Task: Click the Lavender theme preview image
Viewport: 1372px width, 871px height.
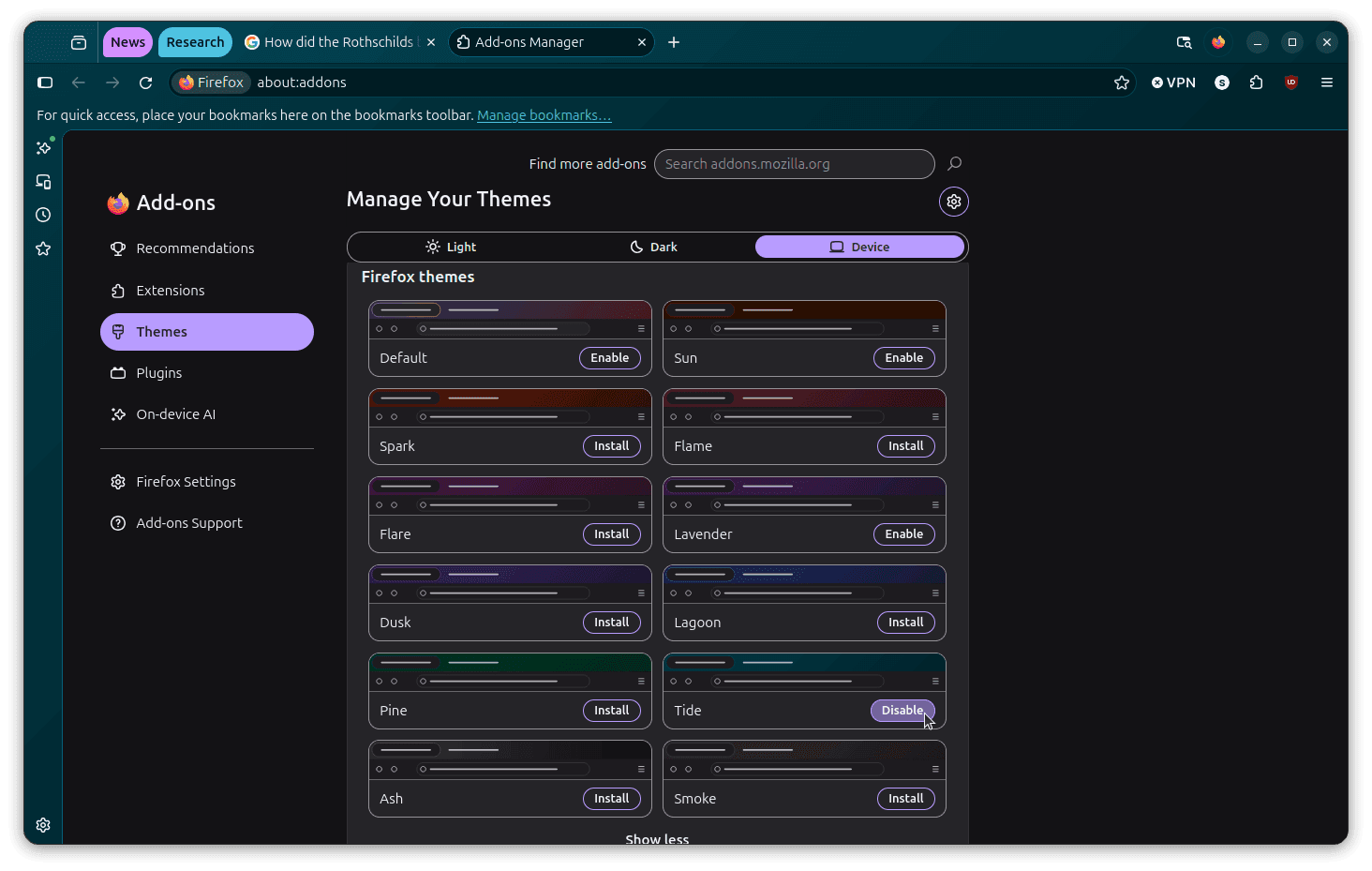Action: [x=804, y=496]
